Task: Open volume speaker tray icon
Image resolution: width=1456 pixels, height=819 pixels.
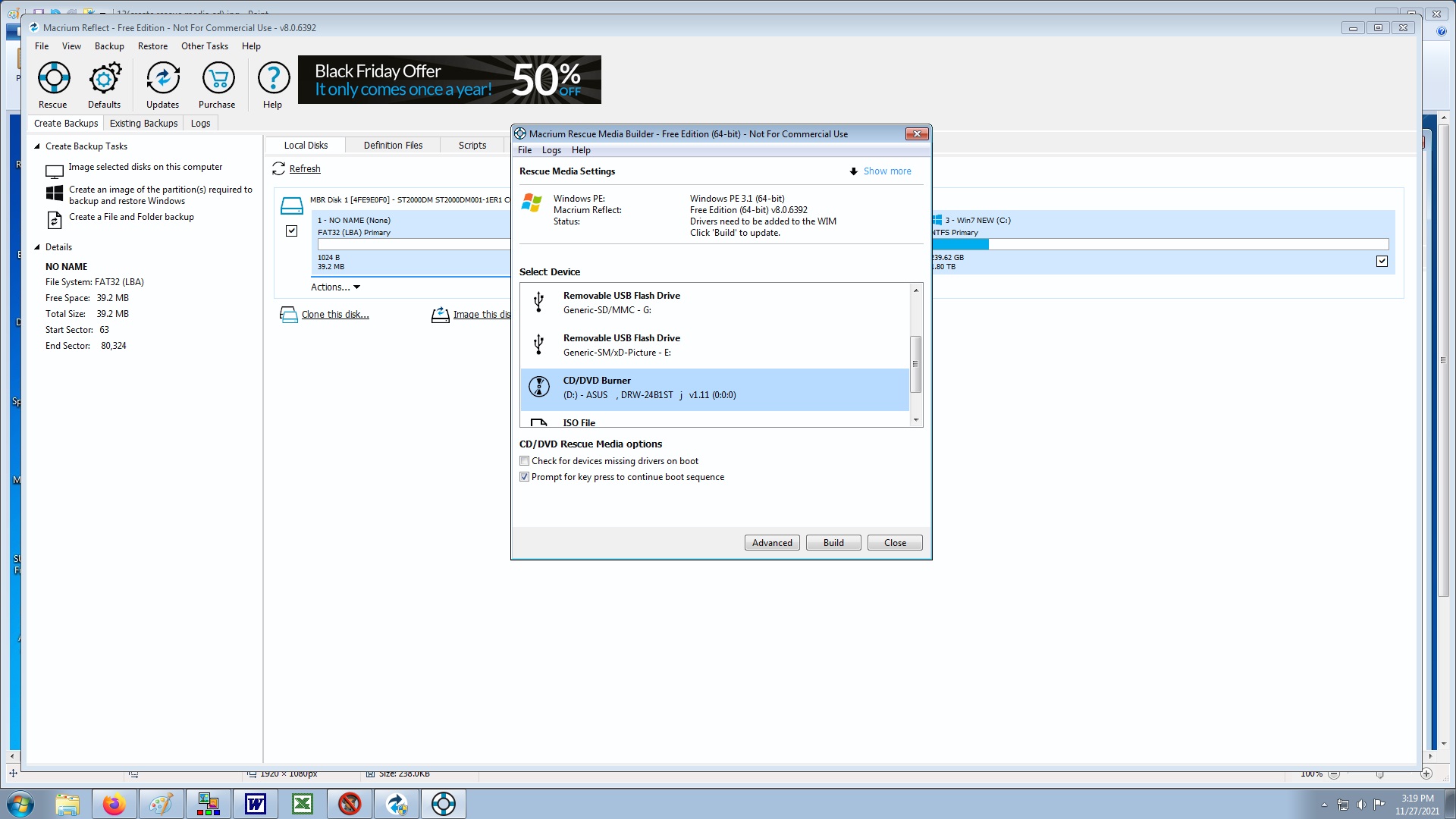Action: tap(1361, 805)
